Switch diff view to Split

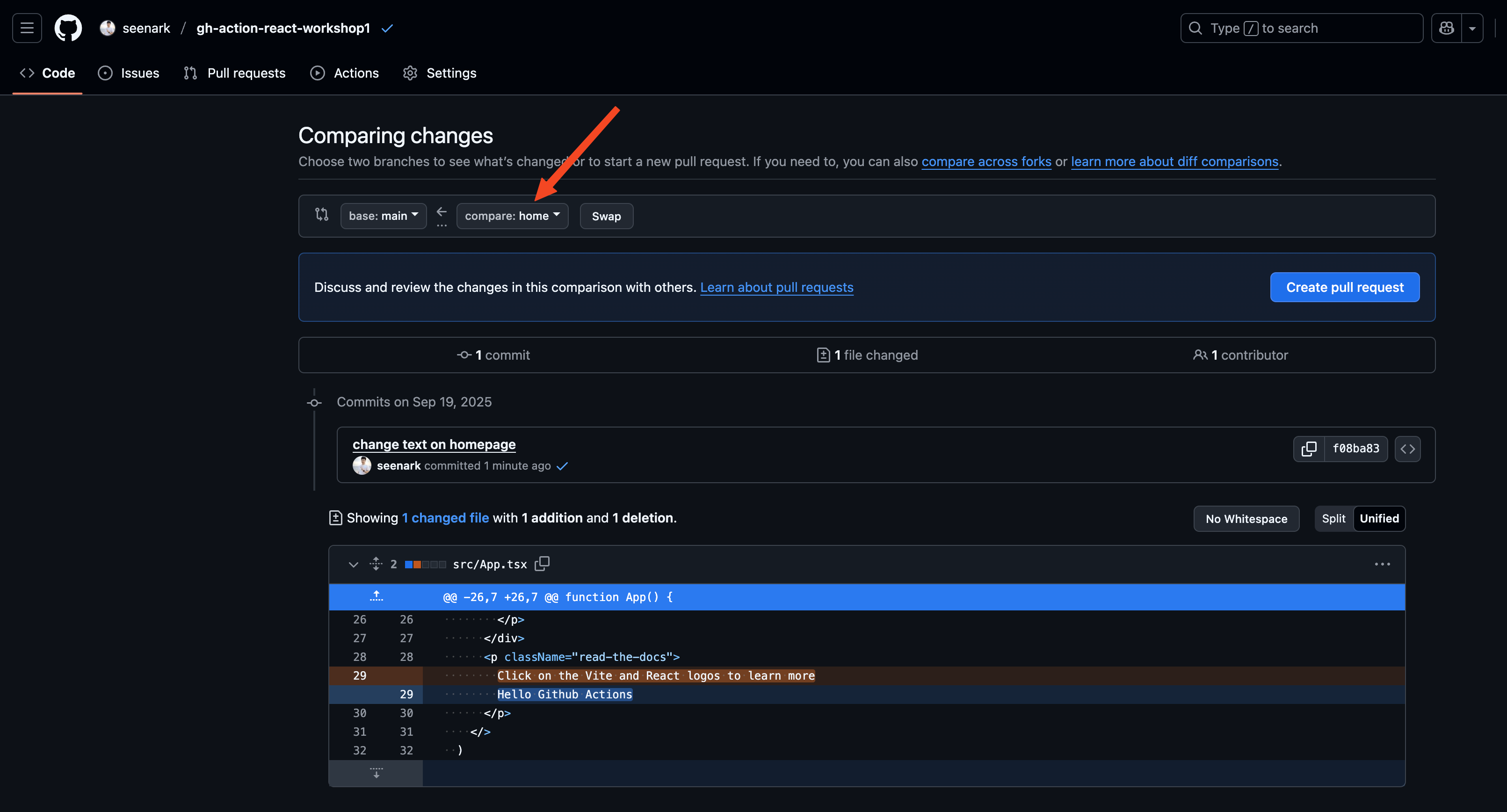(1333, 518)
